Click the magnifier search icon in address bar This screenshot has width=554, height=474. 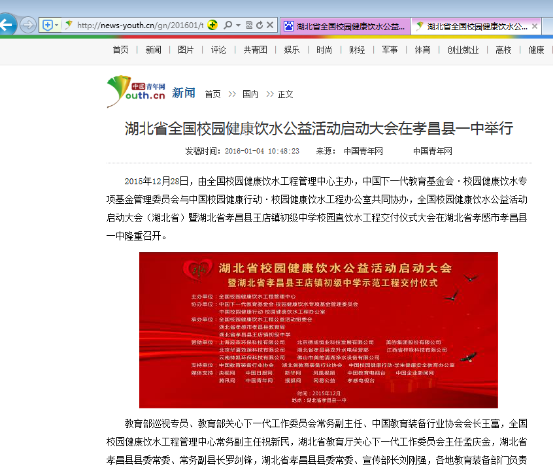(228, 25)
